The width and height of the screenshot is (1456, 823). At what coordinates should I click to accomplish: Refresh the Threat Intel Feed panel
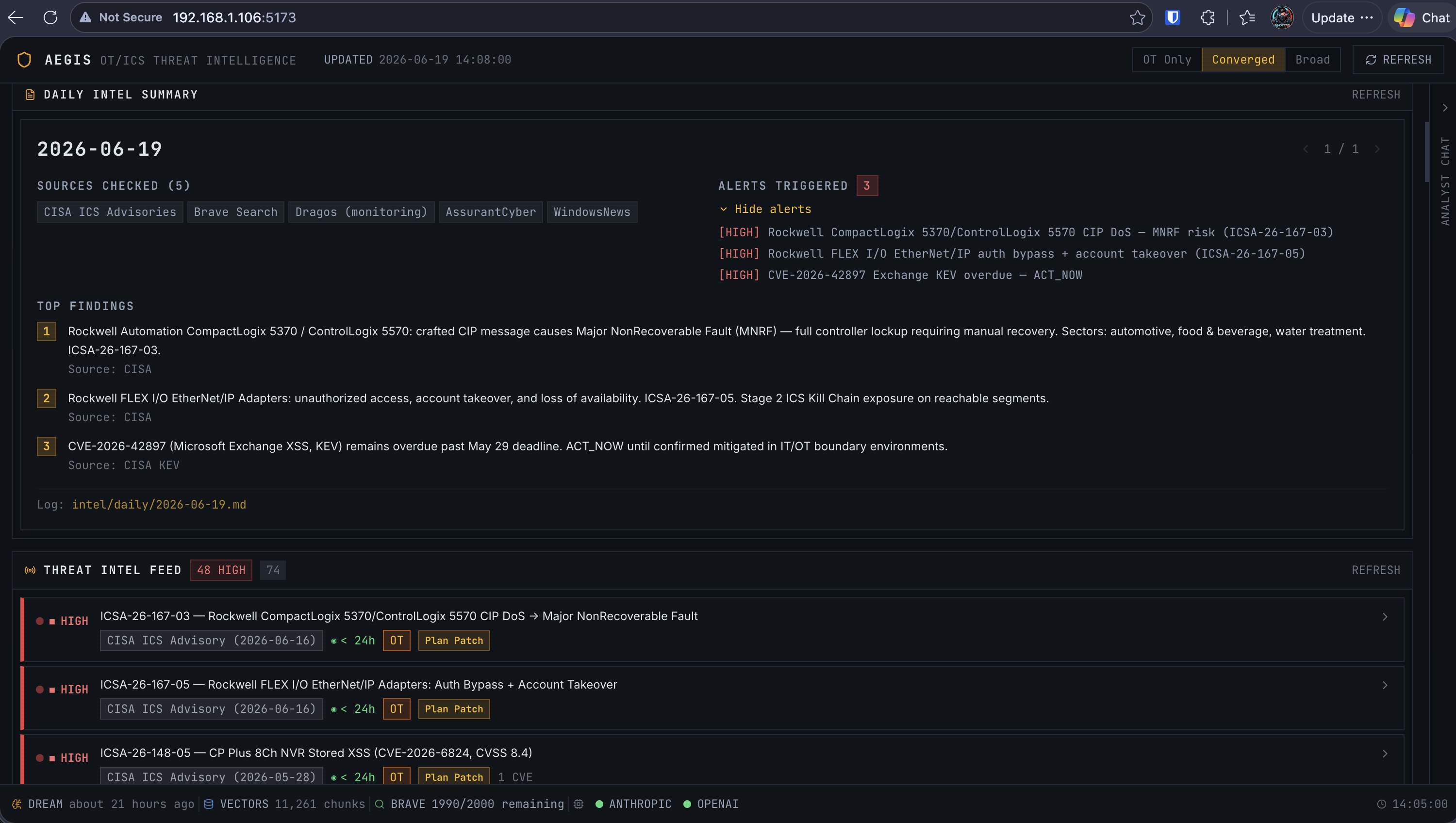1376,570
